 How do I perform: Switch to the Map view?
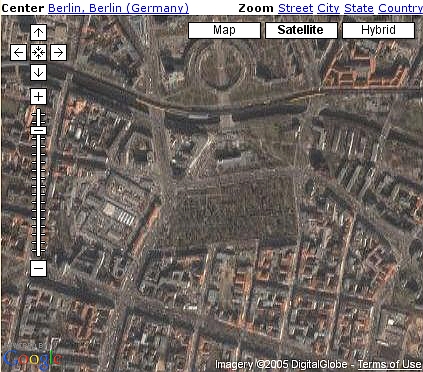pyautogui.click(x=224, y=30)
